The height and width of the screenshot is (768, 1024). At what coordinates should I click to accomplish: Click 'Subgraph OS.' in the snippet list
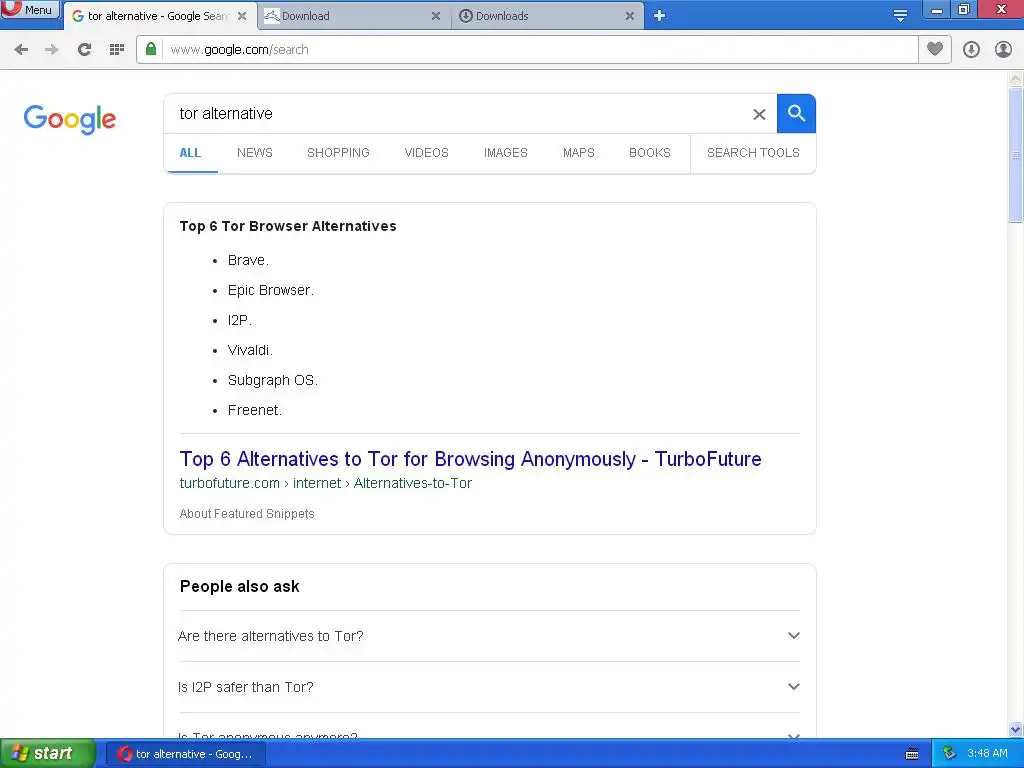pos(272,380)
